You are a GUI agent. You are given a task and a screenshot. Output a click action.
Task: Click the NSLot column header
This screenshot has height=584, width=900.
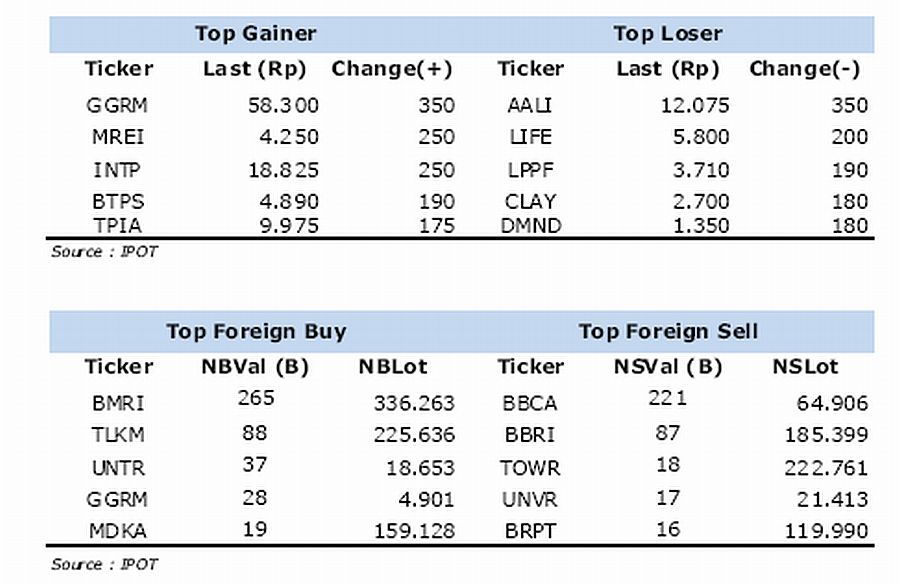(805, 366)
